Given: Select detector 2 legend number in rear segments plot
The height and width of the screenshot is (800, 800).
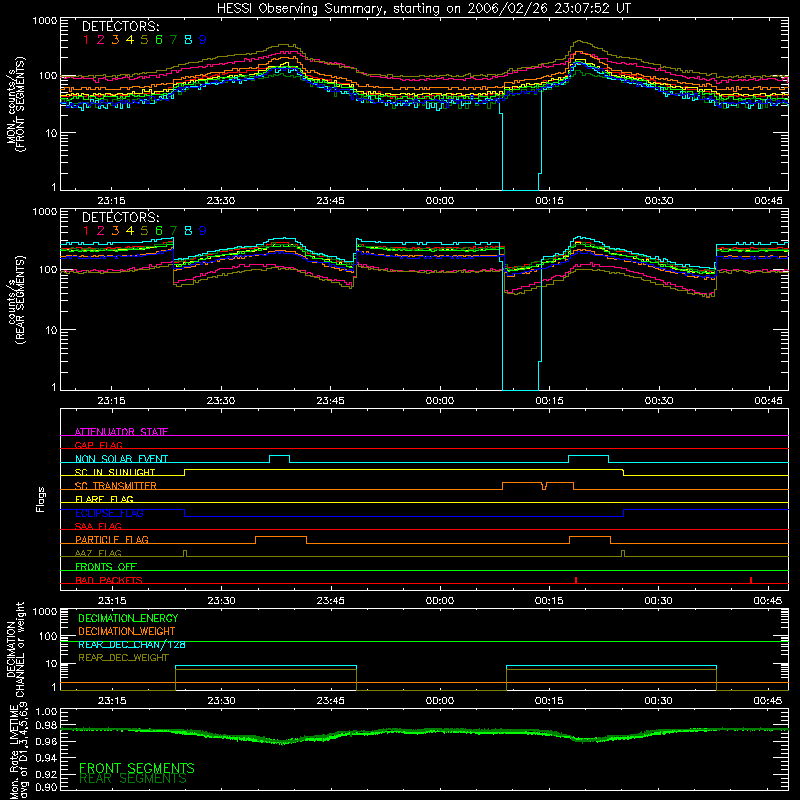Looking at the screenshot, I should (x=101, y=231).
